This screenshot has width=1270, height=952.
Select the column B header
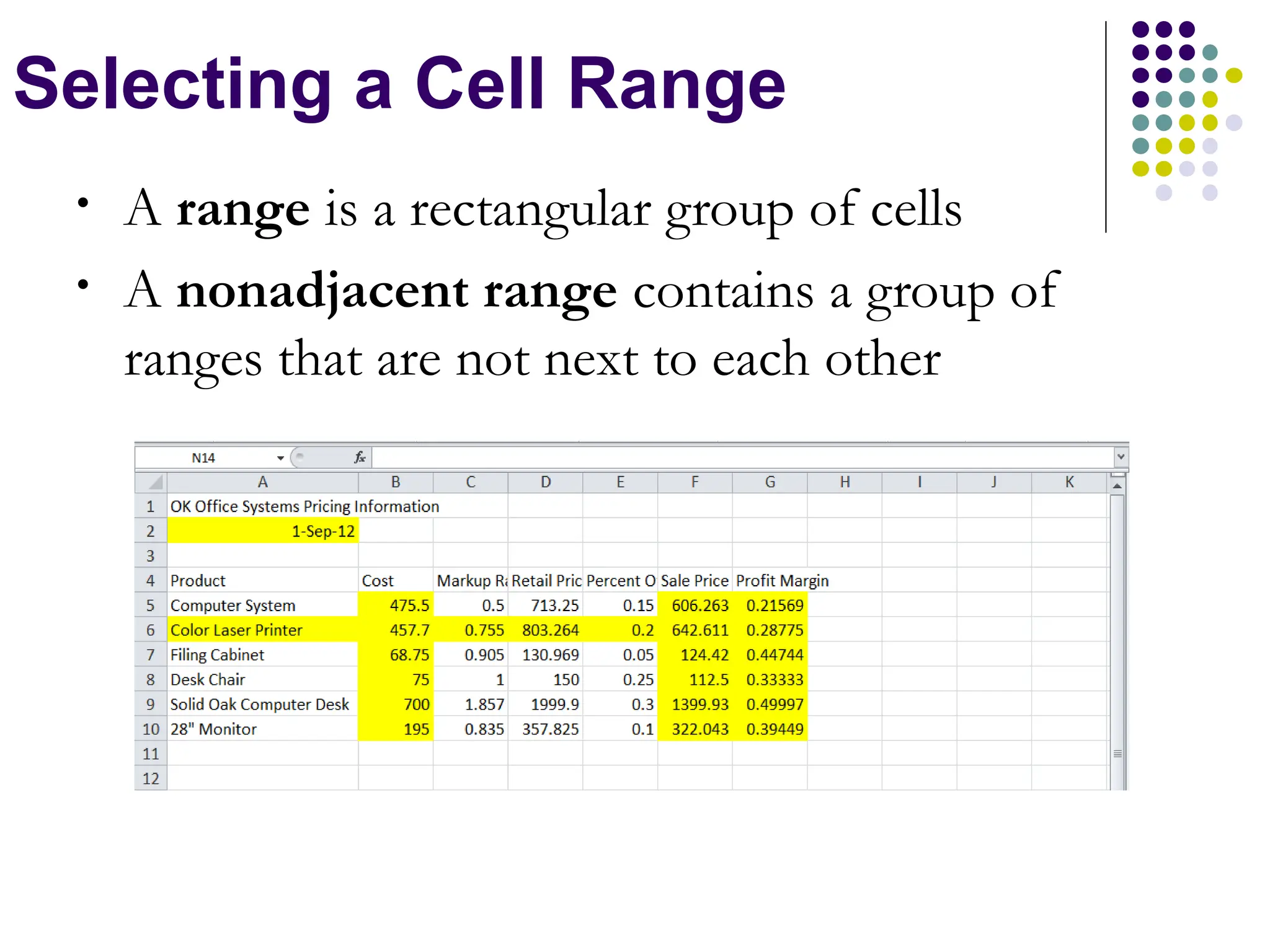click(x=396, y=482)
